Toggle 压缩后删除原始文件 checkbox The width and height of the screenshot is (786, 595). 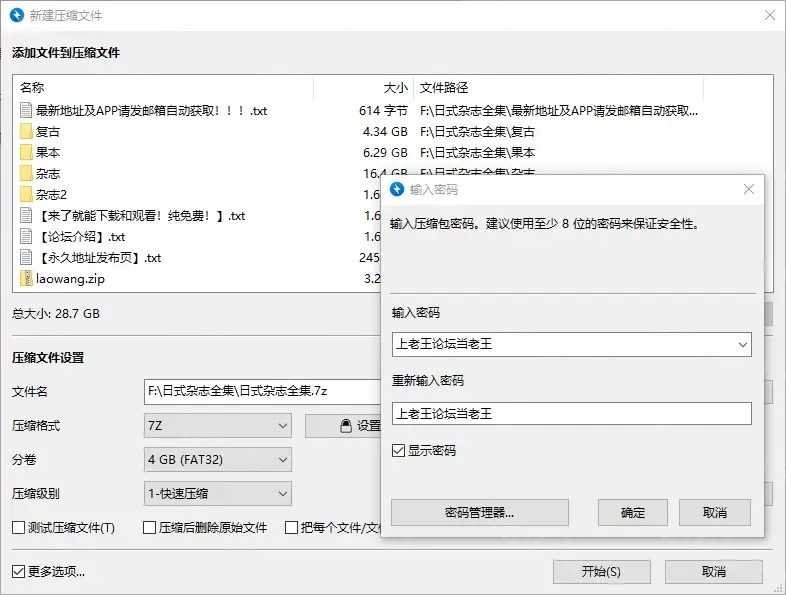coord(150,527)
